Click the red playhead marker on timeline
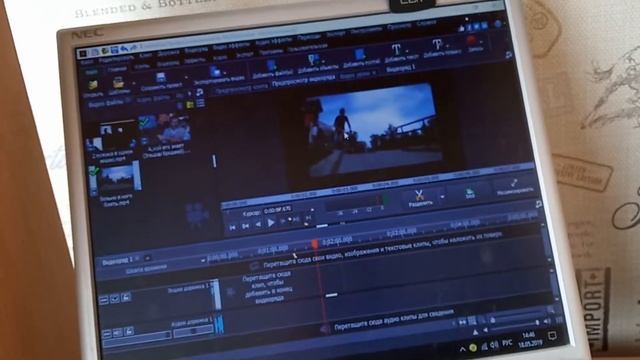Image resolution: width=640 pixels, height=360 pixels. pyautogui.click(x=315, y=244)
